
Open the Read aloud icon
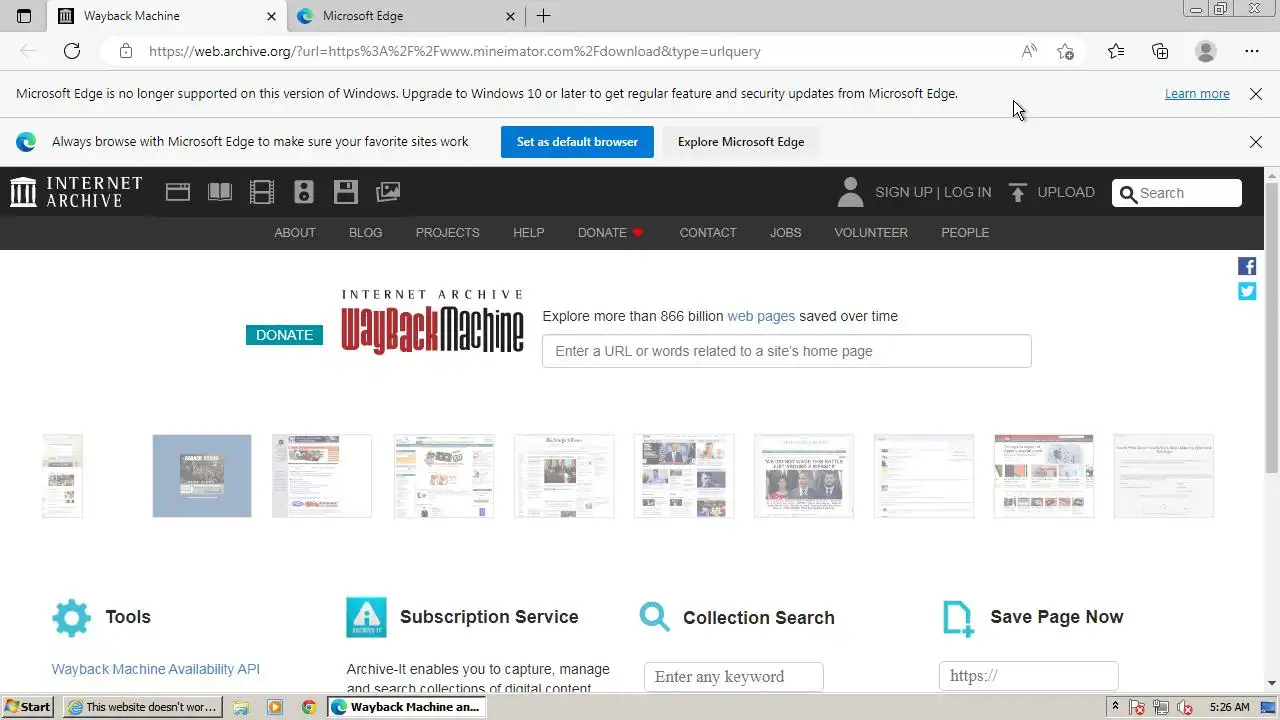click(1029, 51)
